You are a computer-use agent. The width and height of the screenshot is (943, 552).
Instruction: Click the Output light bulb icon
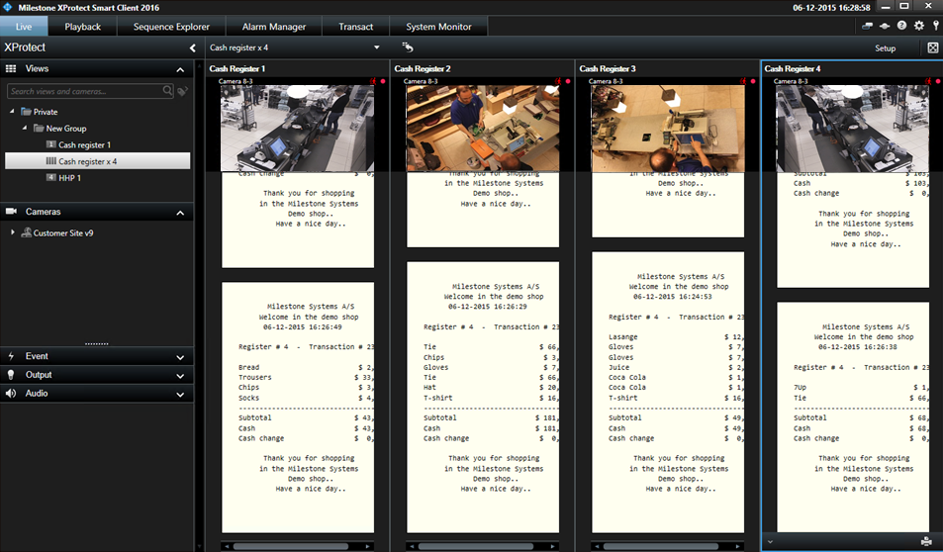11,375
